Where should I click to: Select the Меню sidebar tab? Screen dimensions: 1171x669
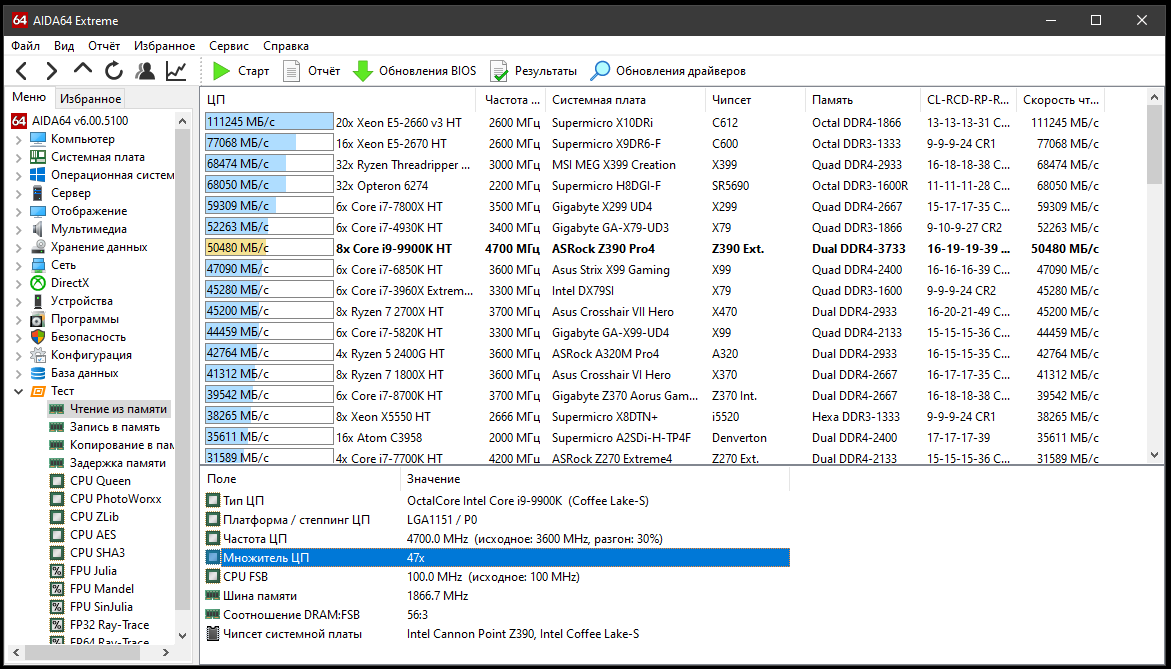[29, 97]
